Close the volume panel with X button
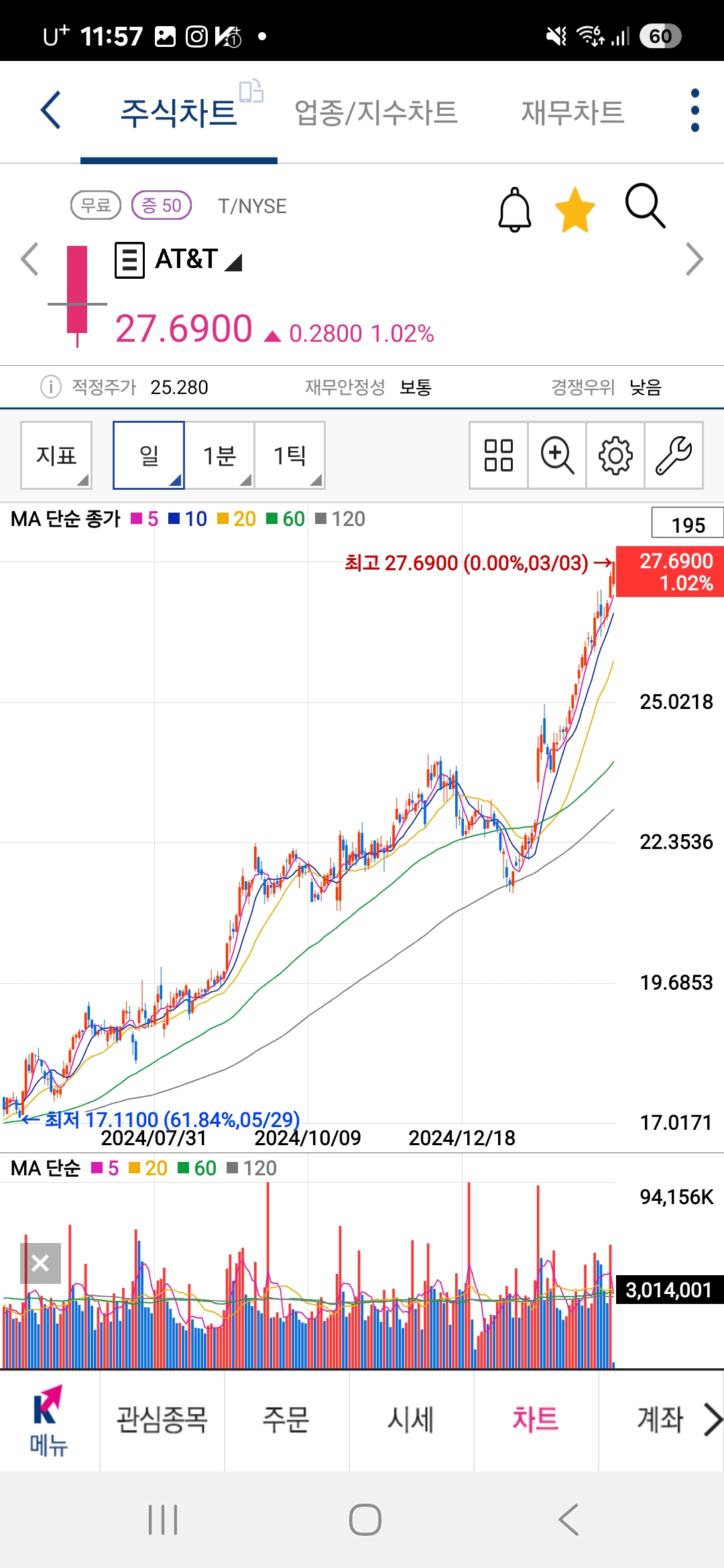724x1568 pixels. coord(40,1263)
